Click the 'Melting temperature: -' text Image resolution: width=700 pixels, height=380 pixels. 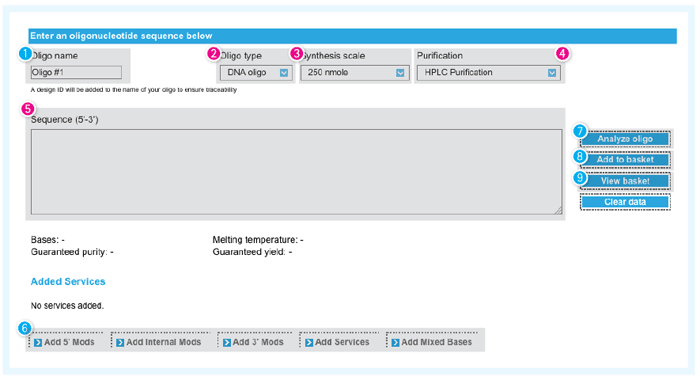coord(258,240)
